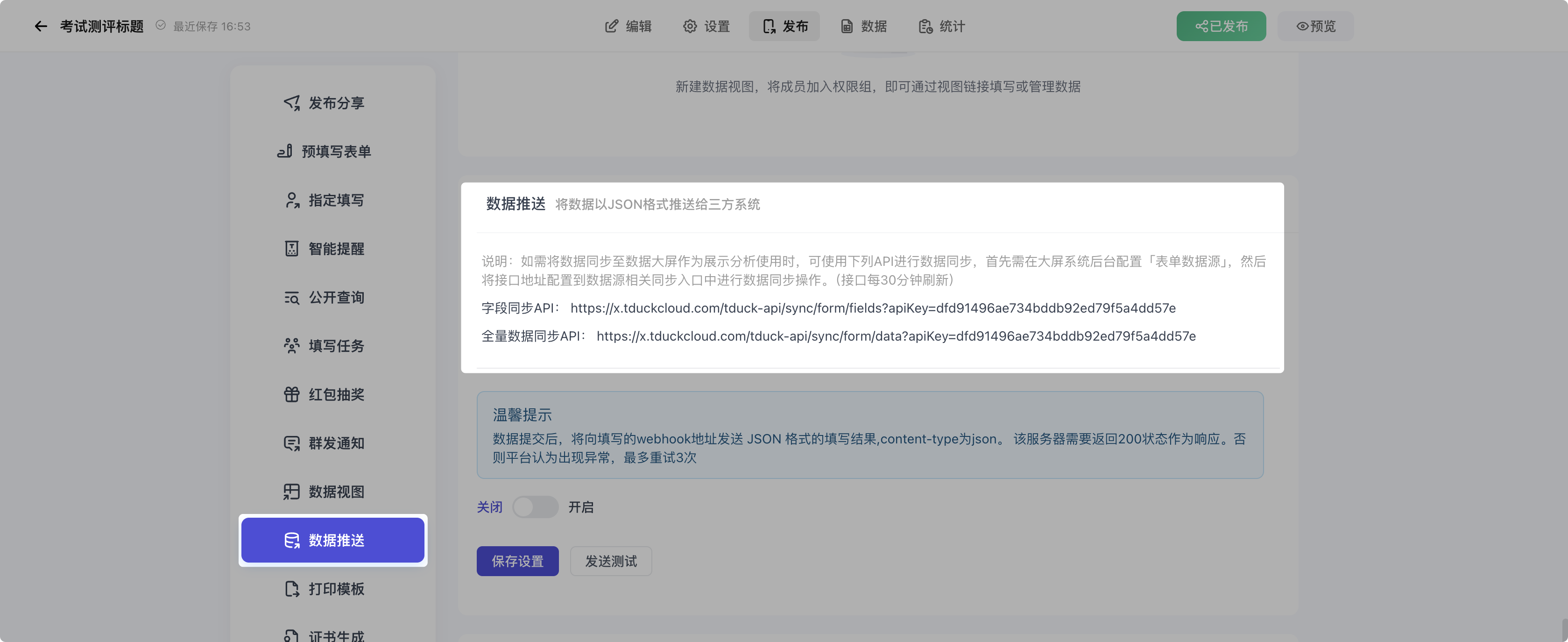Click the 数据推送 section heading

516,203
